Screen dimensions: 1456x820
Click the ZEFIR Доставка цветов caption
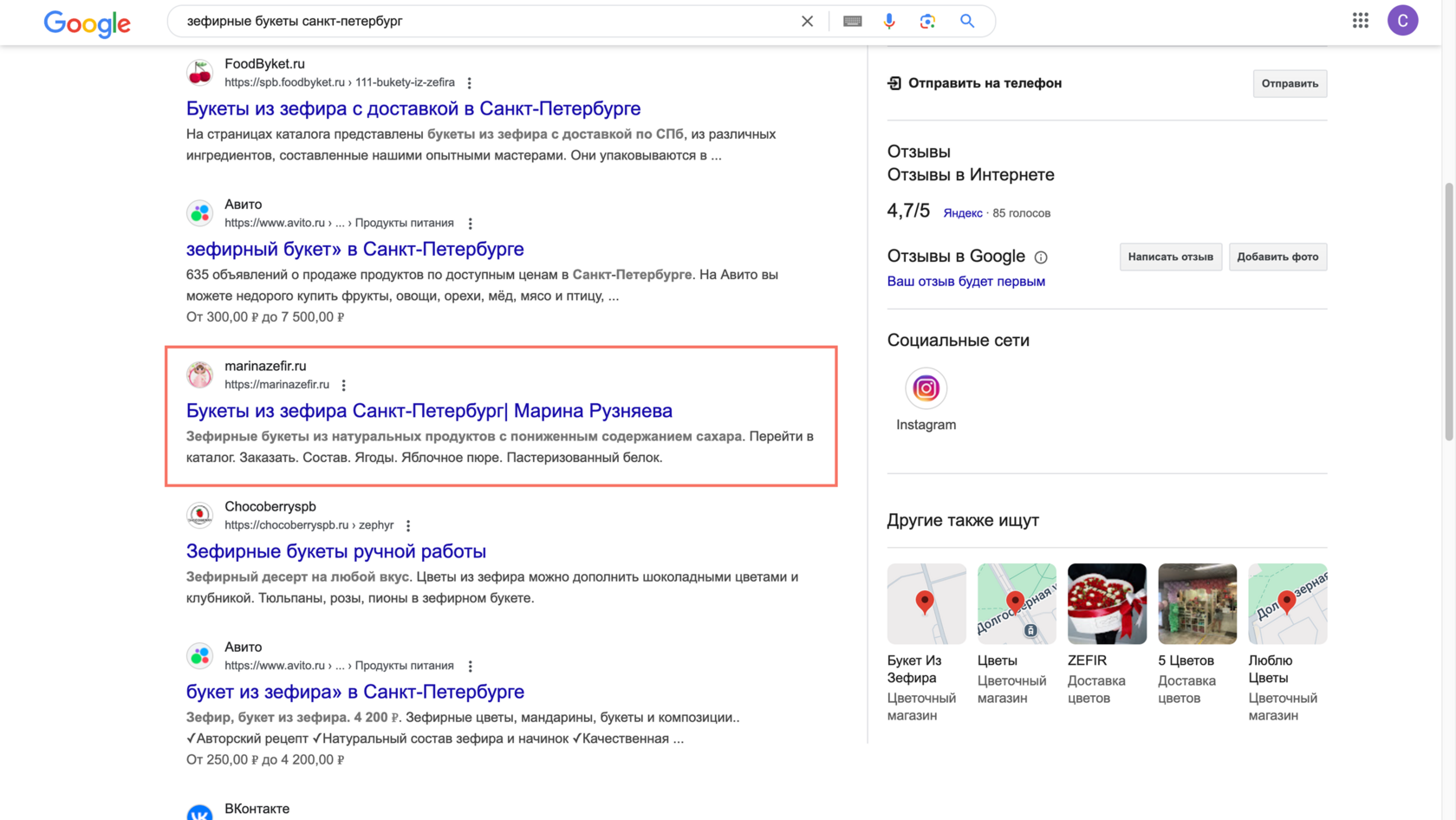tap(1097, 680)
